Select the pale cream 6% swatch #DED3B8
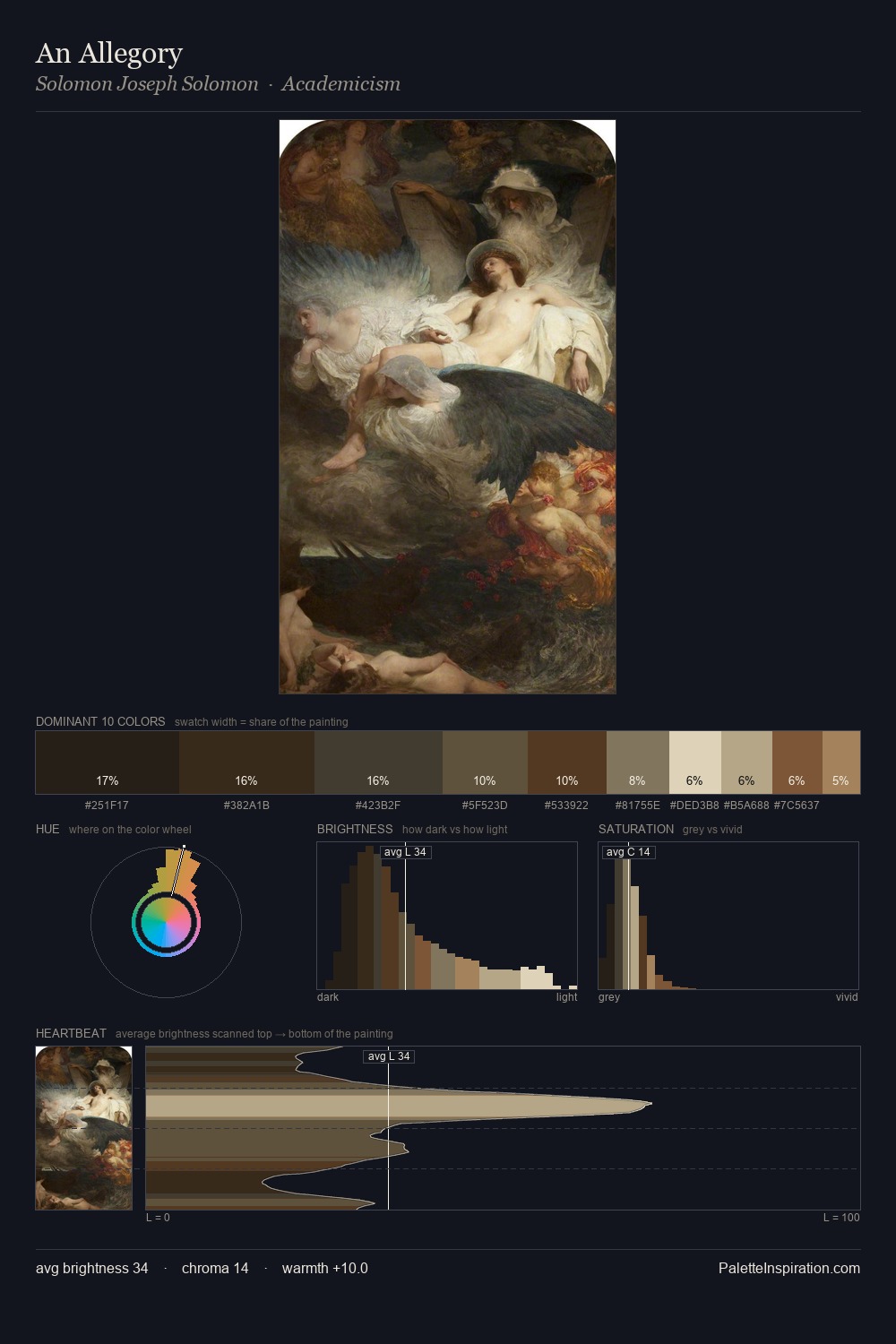Image resolution: width=896 pixels, height=1344 pixels. pos(695,762)
